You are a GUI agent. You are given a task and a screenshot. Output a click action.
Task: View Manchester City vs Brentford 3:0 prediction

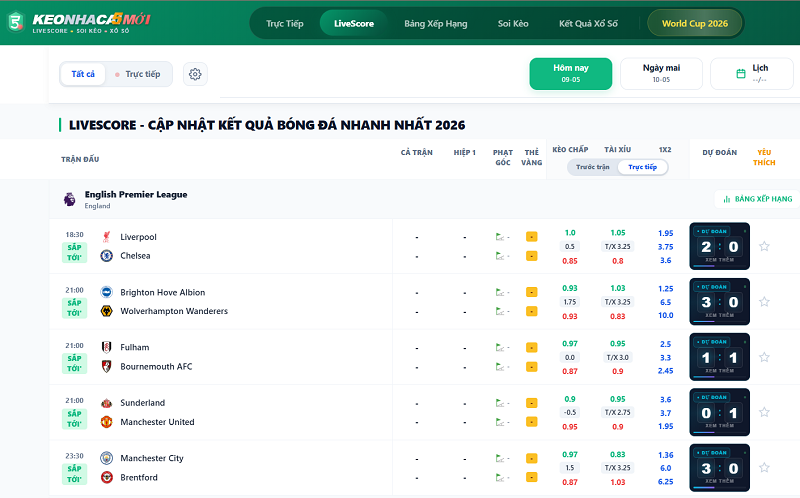click(x=719, y=467)
